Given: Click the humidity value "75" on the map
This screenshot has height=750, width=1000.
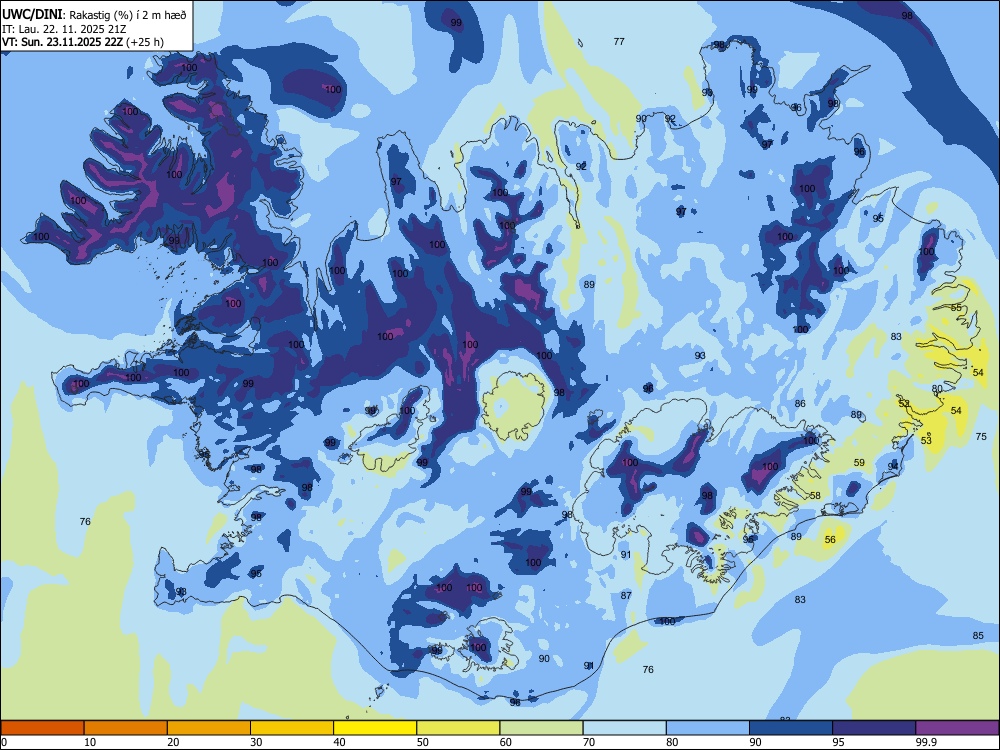Looking at the screenshot, I should pos(981,436).
